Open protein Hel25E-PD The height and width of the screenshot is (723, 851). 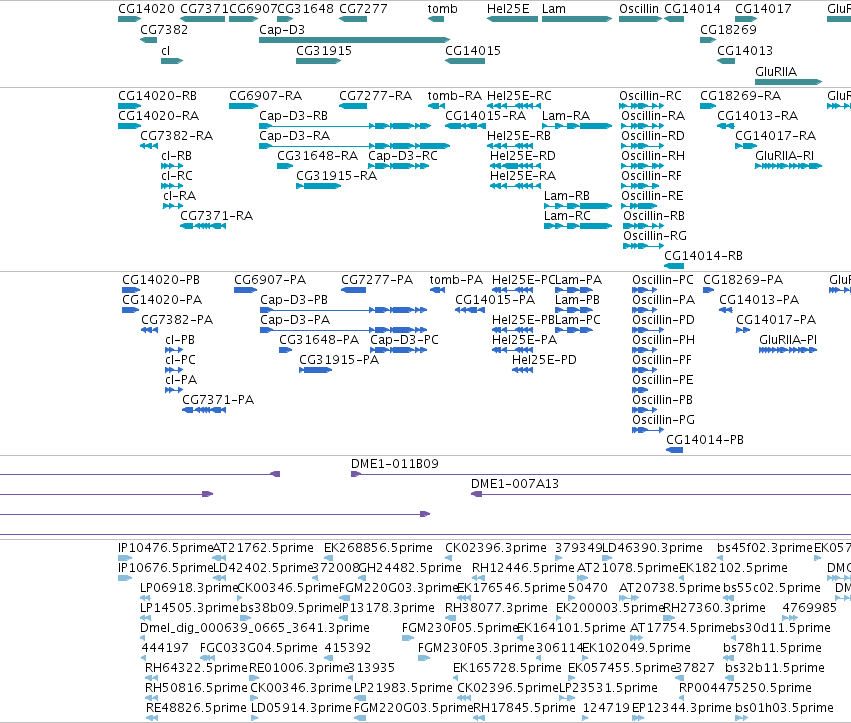[523, 370]
